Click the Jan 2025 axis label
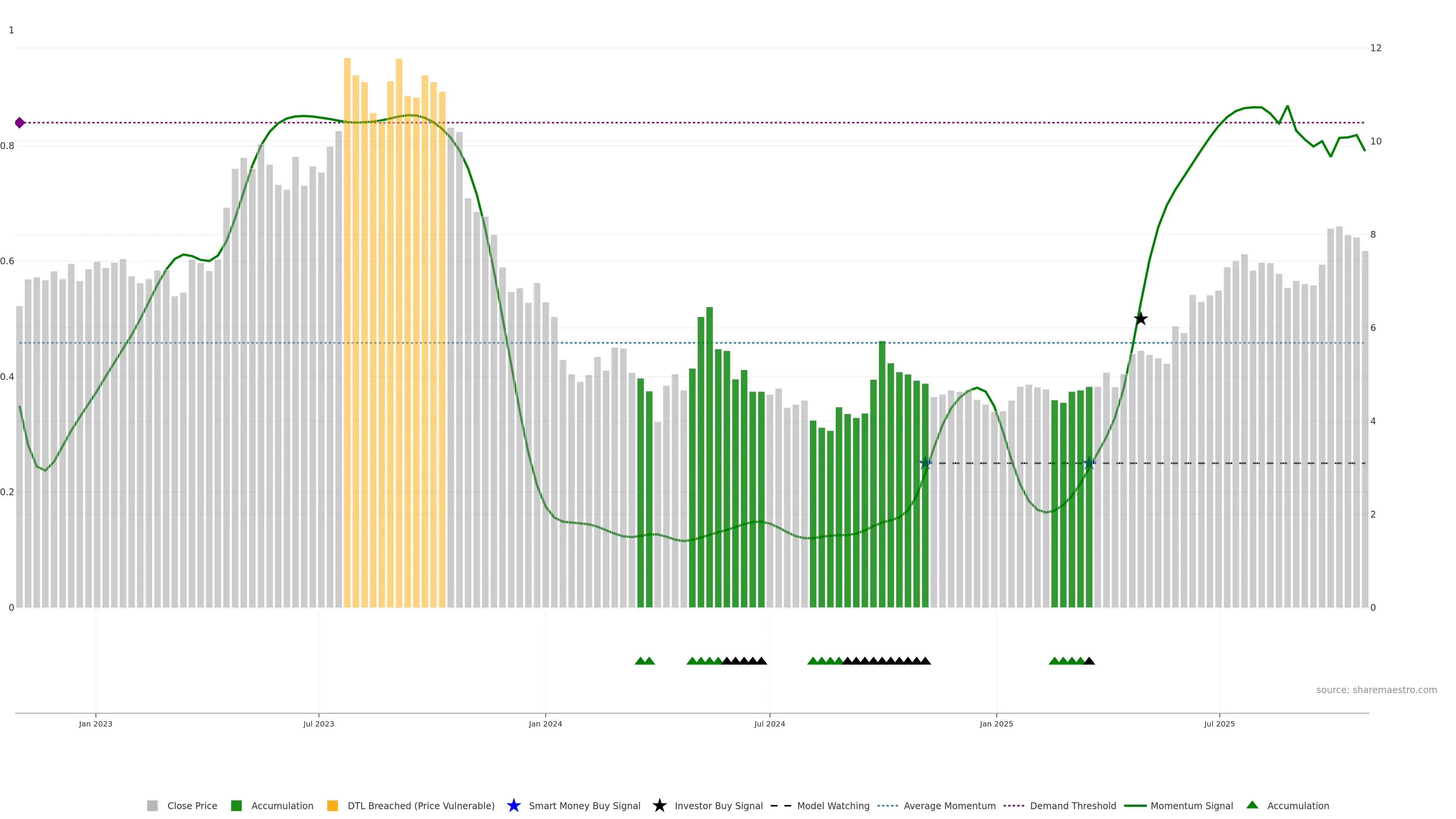This screenshot has height=819, width=1456. pos(996,723)
